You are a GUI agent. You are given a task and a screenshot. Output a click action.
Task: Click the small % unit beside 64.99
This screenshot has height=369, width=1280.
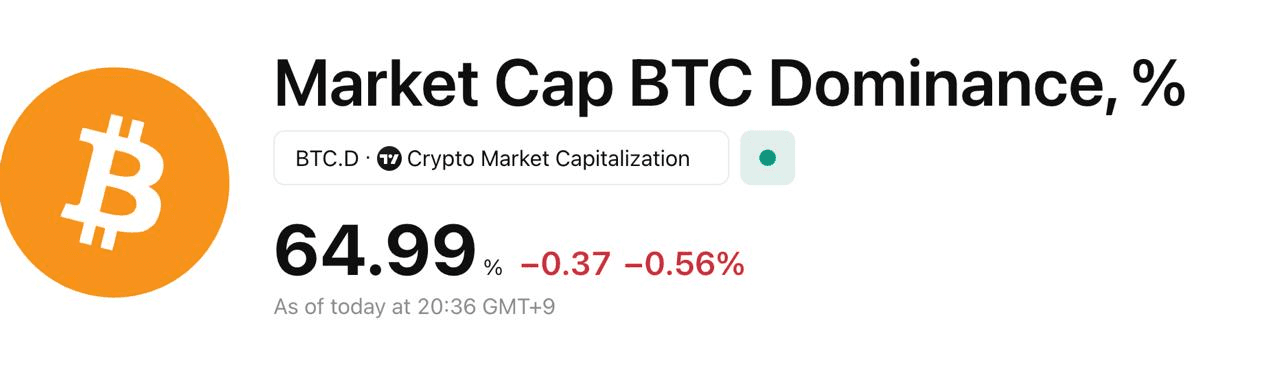493,268
